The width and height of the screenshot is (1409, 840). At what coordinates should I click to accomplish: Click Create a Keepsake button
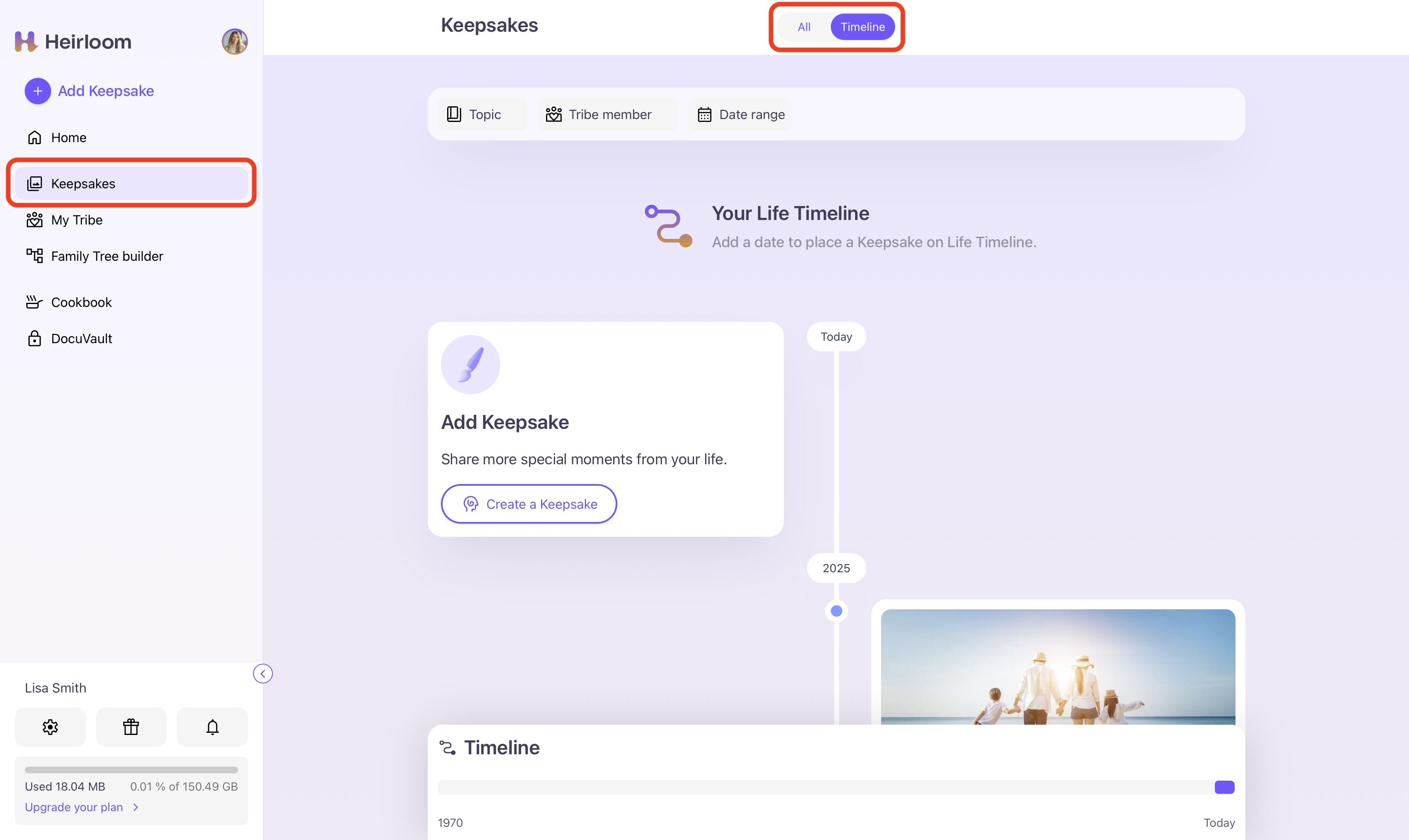pyautogui.click(x=529, y=504)
